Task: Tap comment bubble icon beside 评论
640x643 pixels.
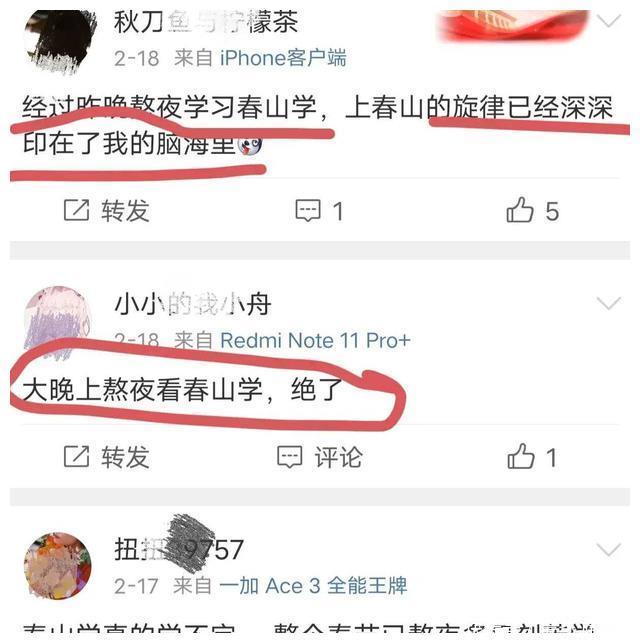Action: [x=290, y=457]
